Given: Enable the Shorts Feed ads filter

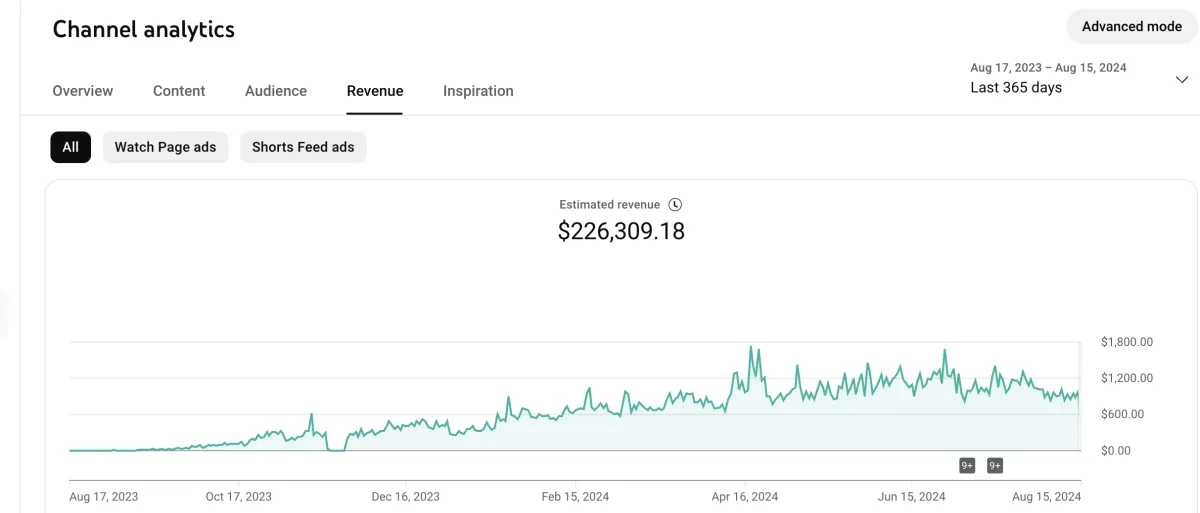Looking at the screenshot, I should point(303,147).
